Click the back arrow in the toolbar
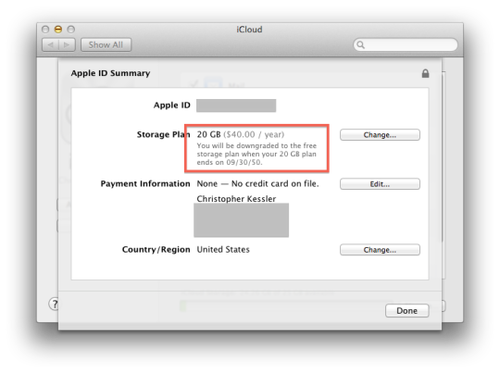Image resolution: width=500 pixels, height=373 pixels. pos(51,45)
